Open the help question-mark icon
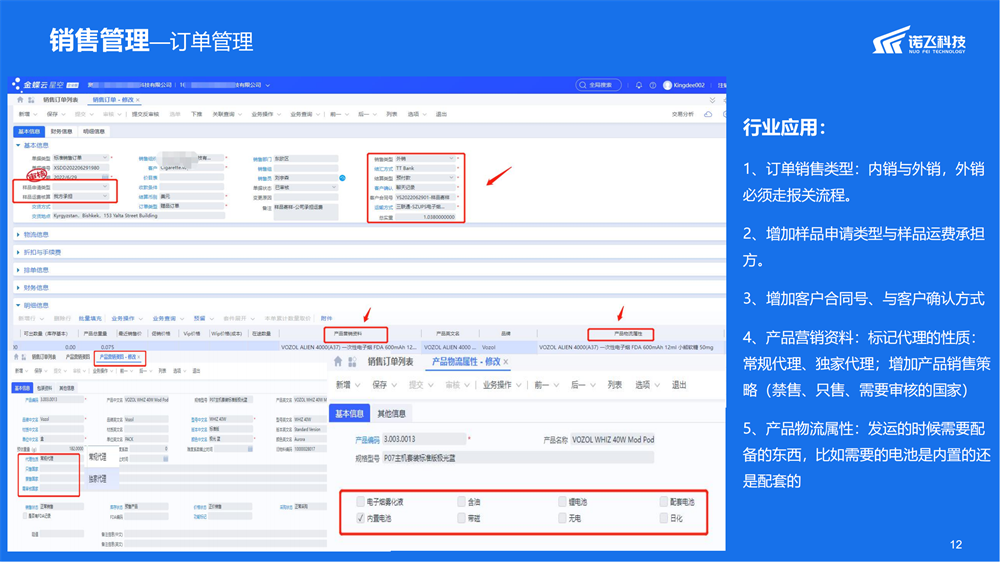 coord(652,85)
